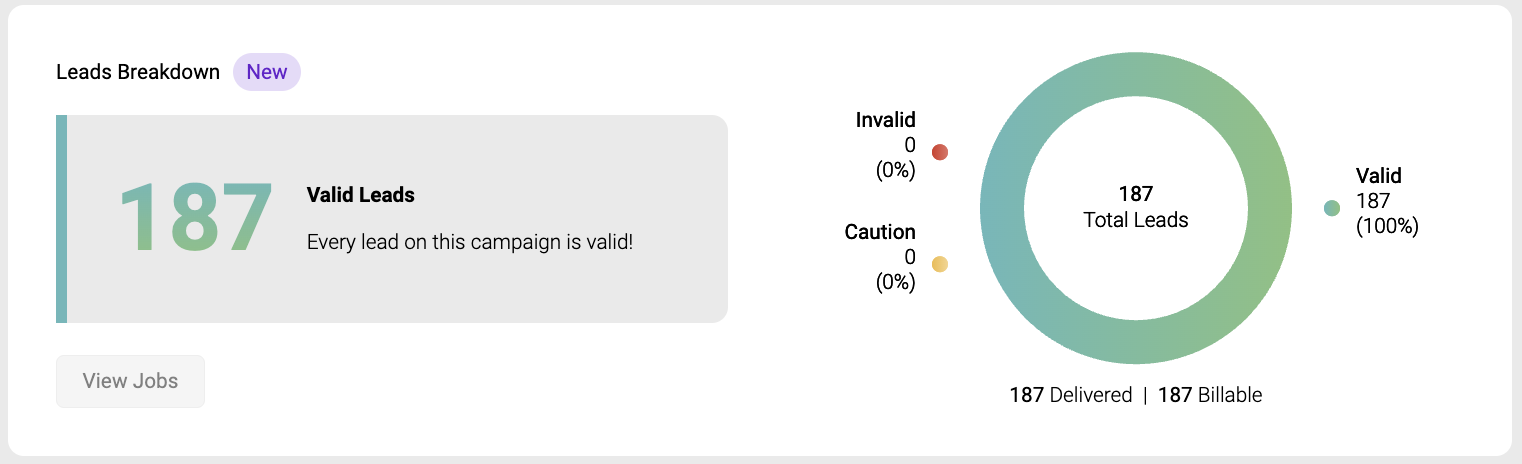1522x464 pixels.
Task: Select the Valid 187 (100%) legend label
Action: coord(1387,201)
